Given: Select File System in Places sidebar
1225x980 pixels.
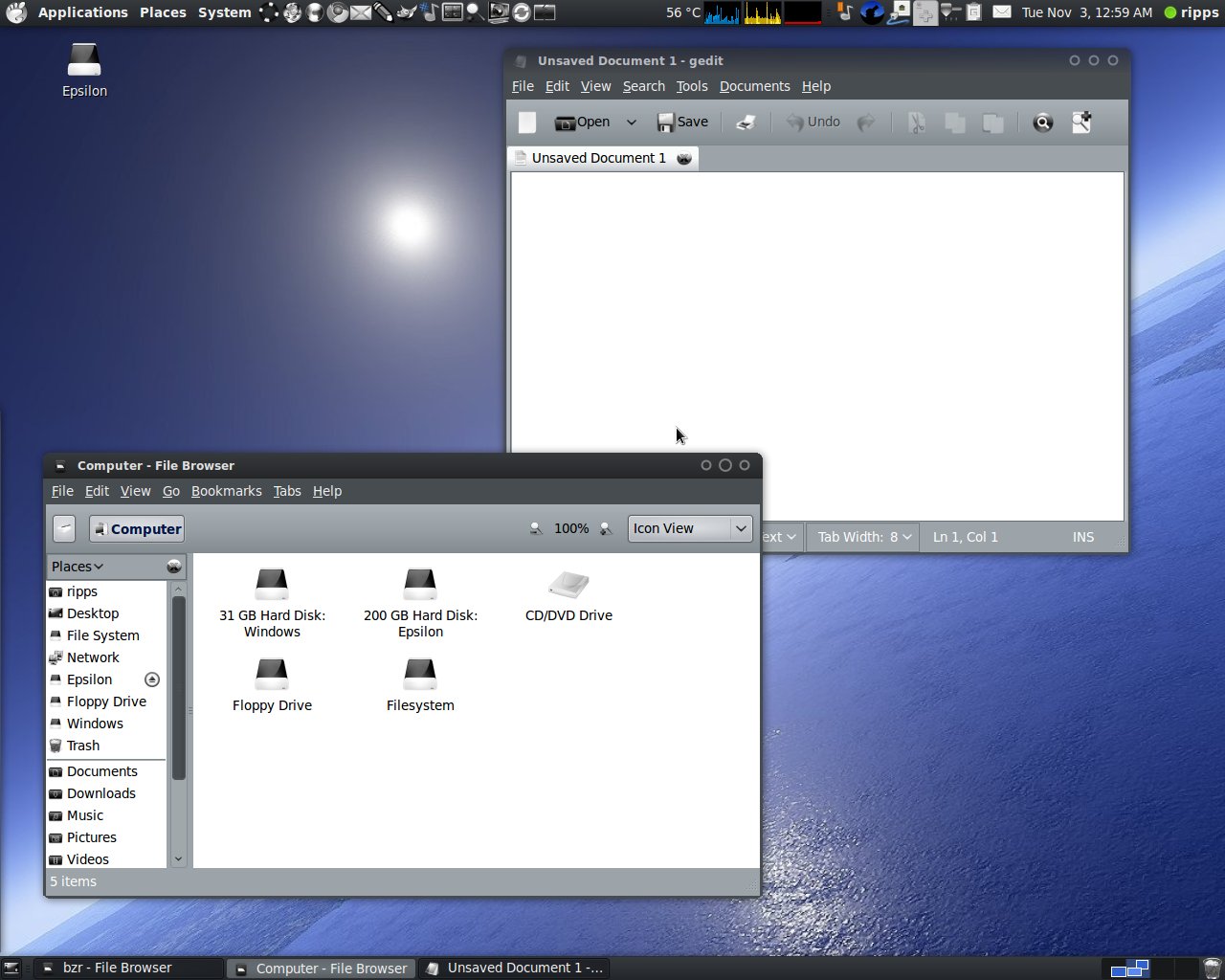Looking at the screenshot, I should click(x=106, y=635).
